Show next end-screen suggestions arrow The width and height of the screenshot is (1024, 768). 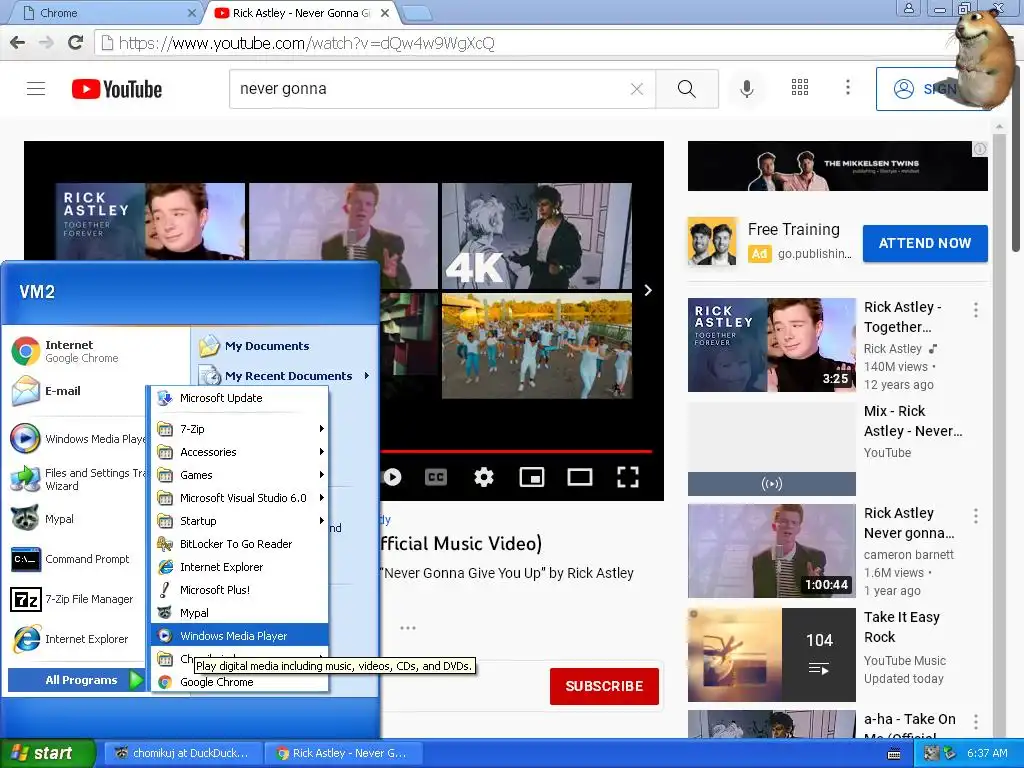(x=648, y=290)
